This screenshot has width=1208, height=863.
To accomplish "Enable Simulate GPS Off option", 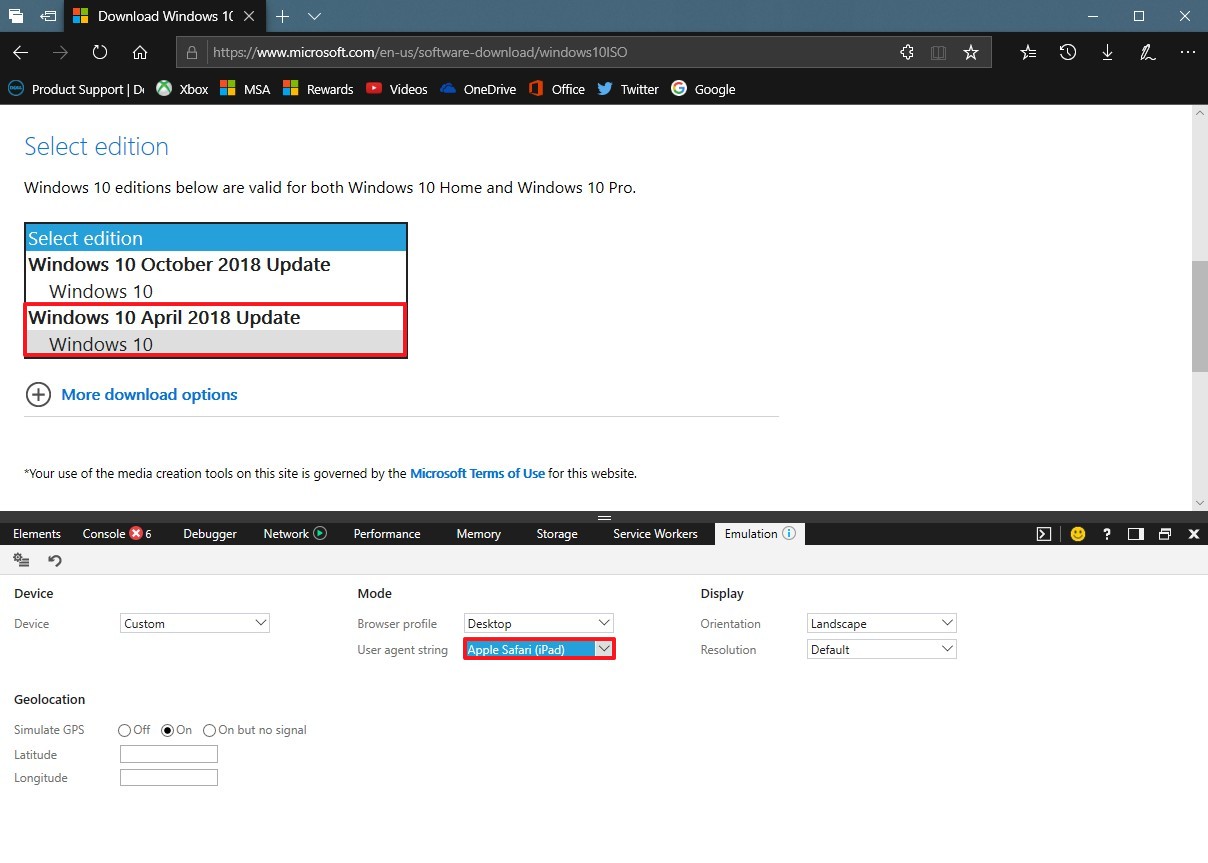I will [124, 730].
